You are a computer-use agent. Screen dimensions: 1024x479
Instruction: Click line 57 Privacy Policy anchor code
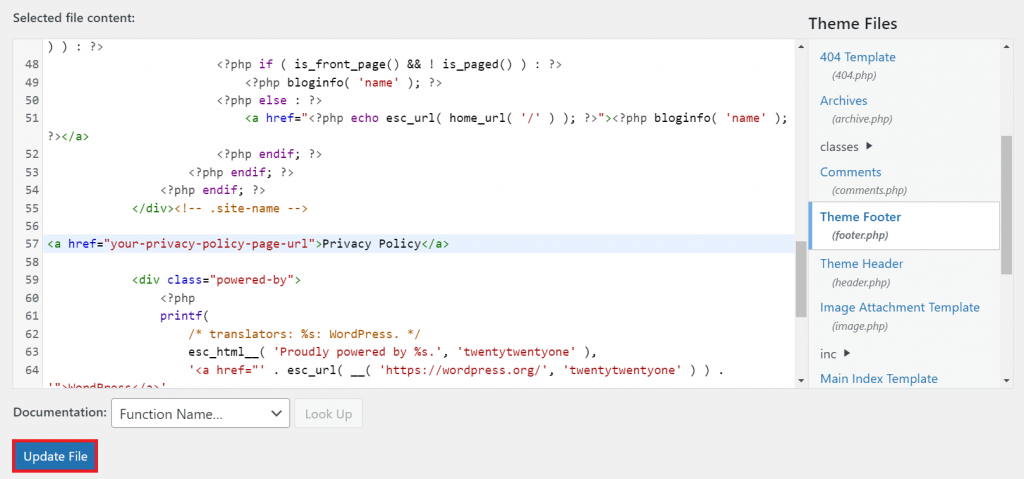click(248, 244)
